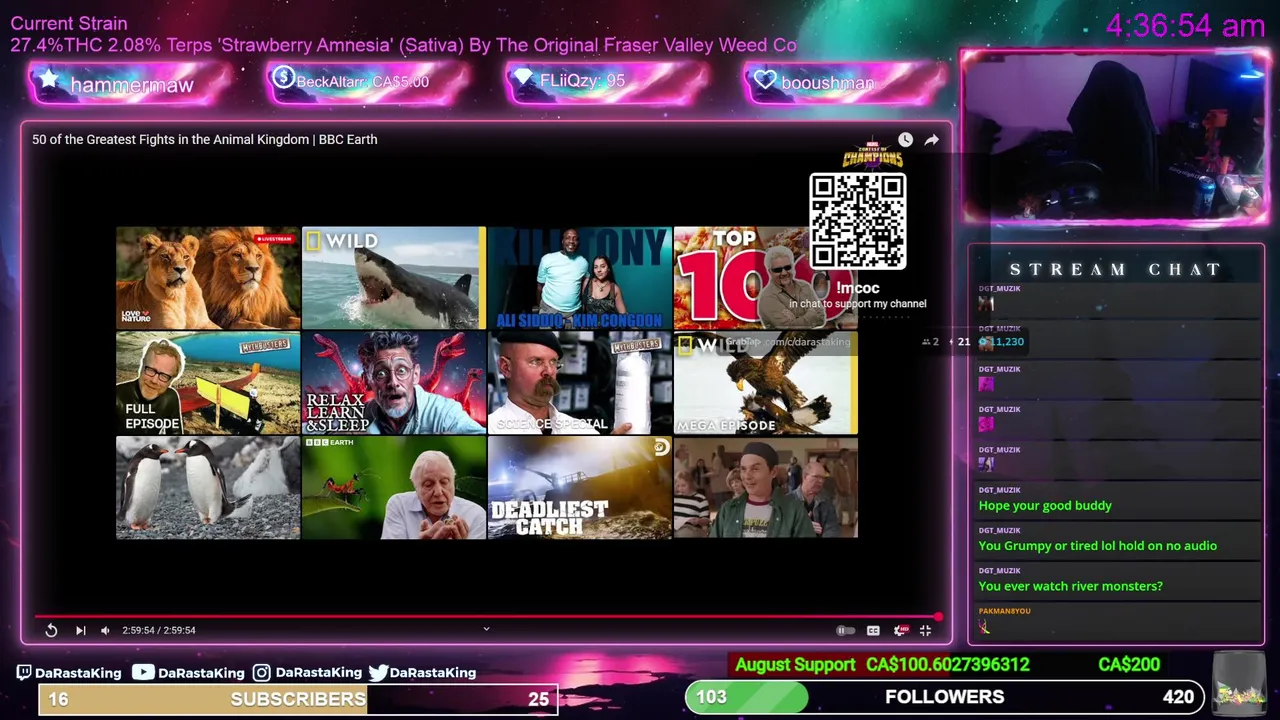Open MythBusters Full Episode thumbnail
Viewport: 1280px width, 720px height.
point(208,383)
